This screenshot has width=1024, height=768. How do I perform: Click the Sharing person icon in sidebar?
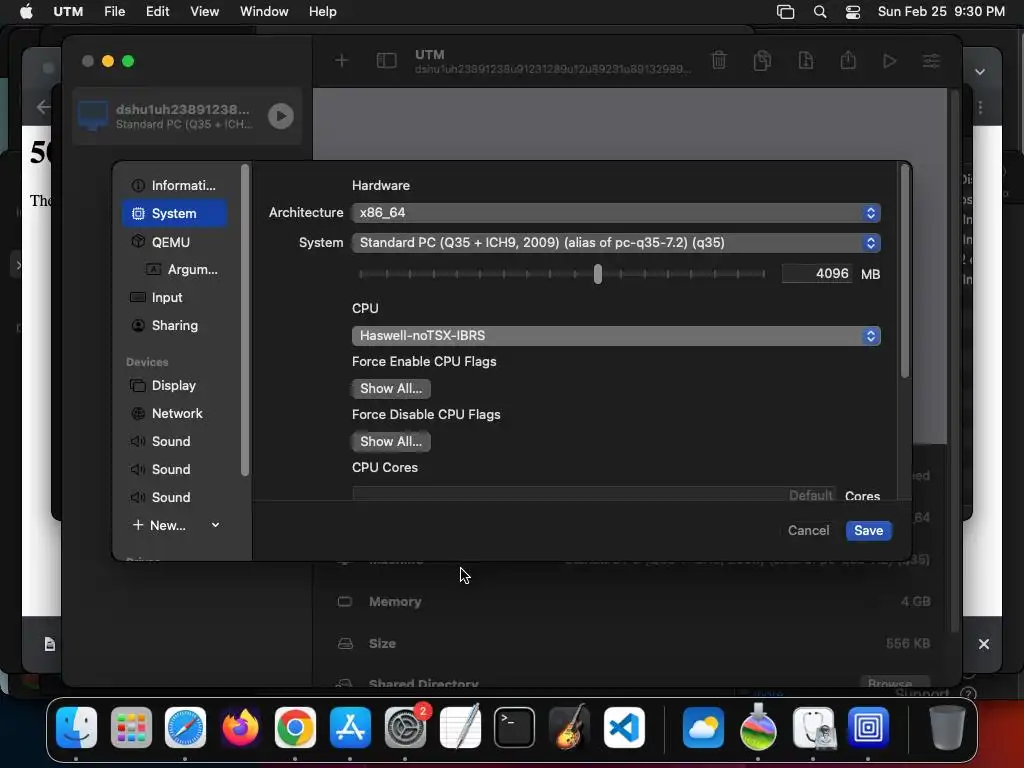[x=138, y=325]
